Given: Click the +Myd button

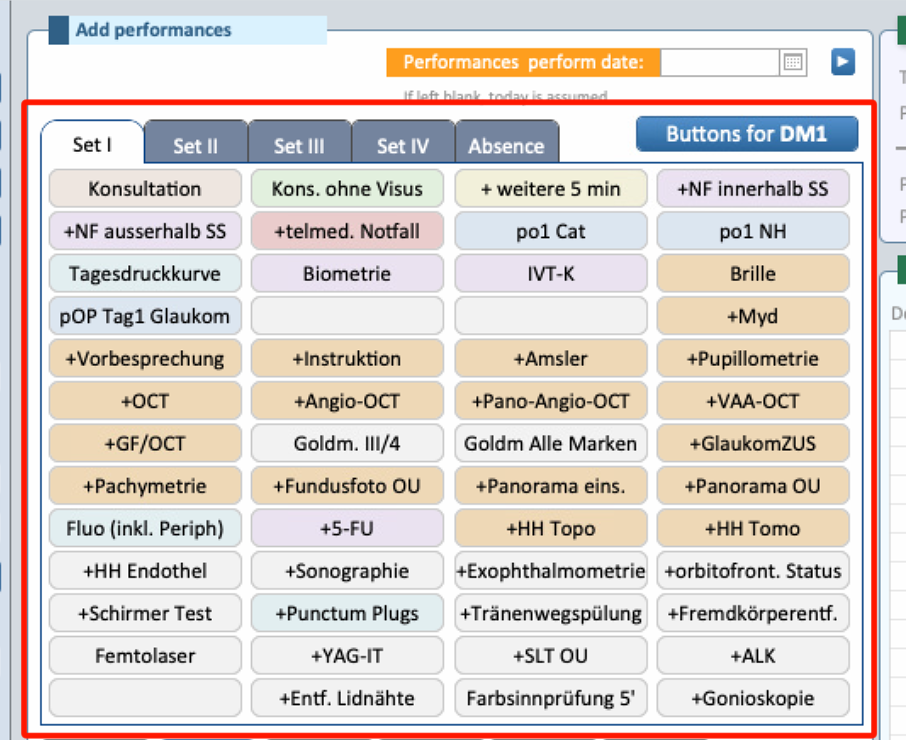Looking at the screenshot, I should (x=753, y=316).
